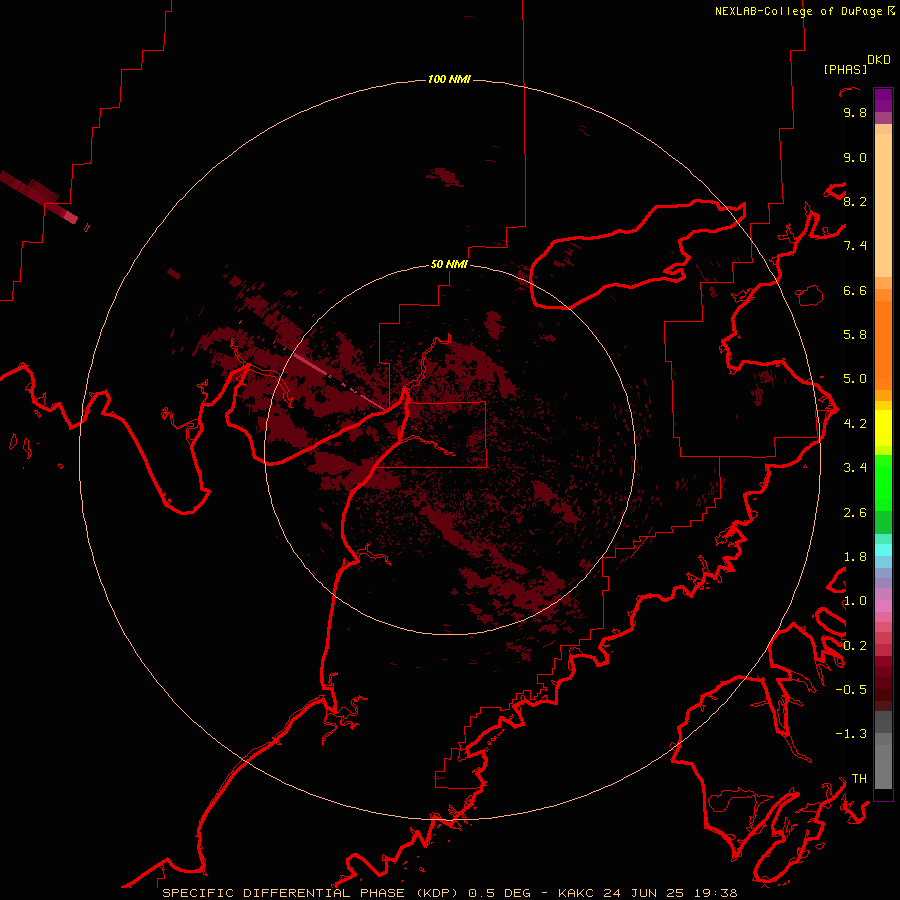Click the KAKC 24 JUN 25 19:38 timestamp
Viewport: 900px width, 900px height.
(x=647, y=893)
